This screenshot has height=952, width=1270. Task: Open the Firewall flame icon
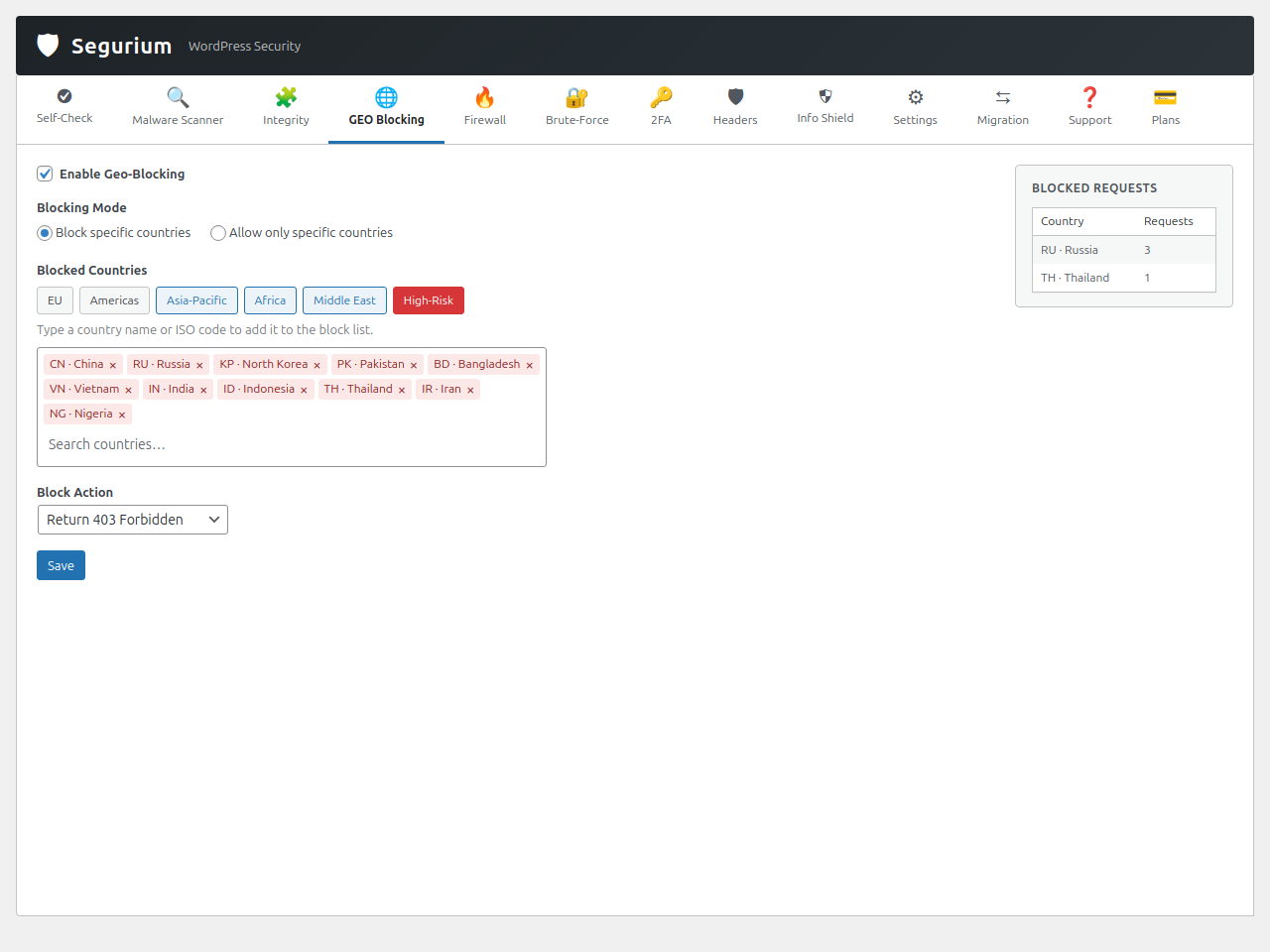tap(484, 97)
